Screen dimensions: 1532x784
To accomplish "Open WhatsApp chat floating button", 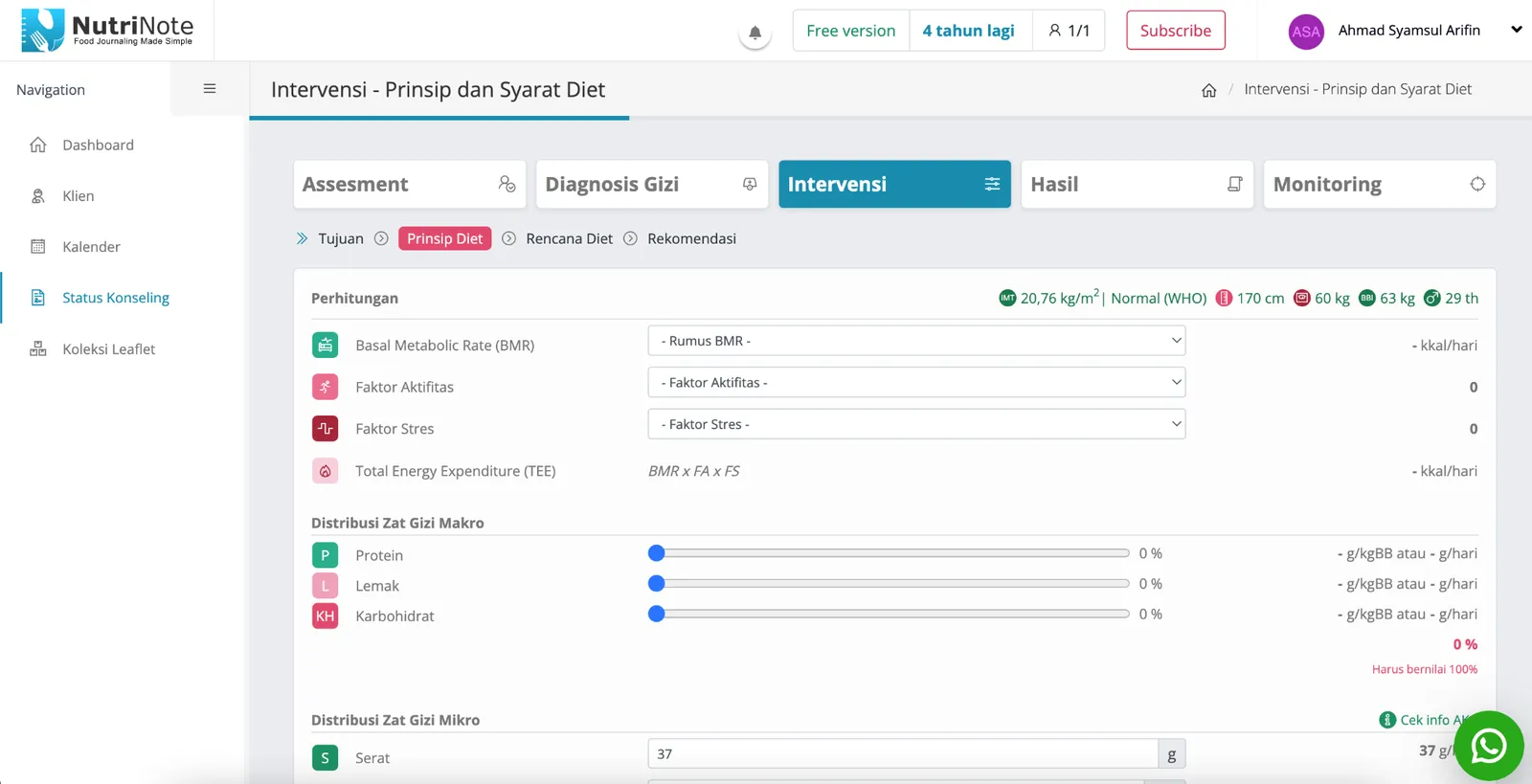I will pyautogui.click(x=1489, y=746).
